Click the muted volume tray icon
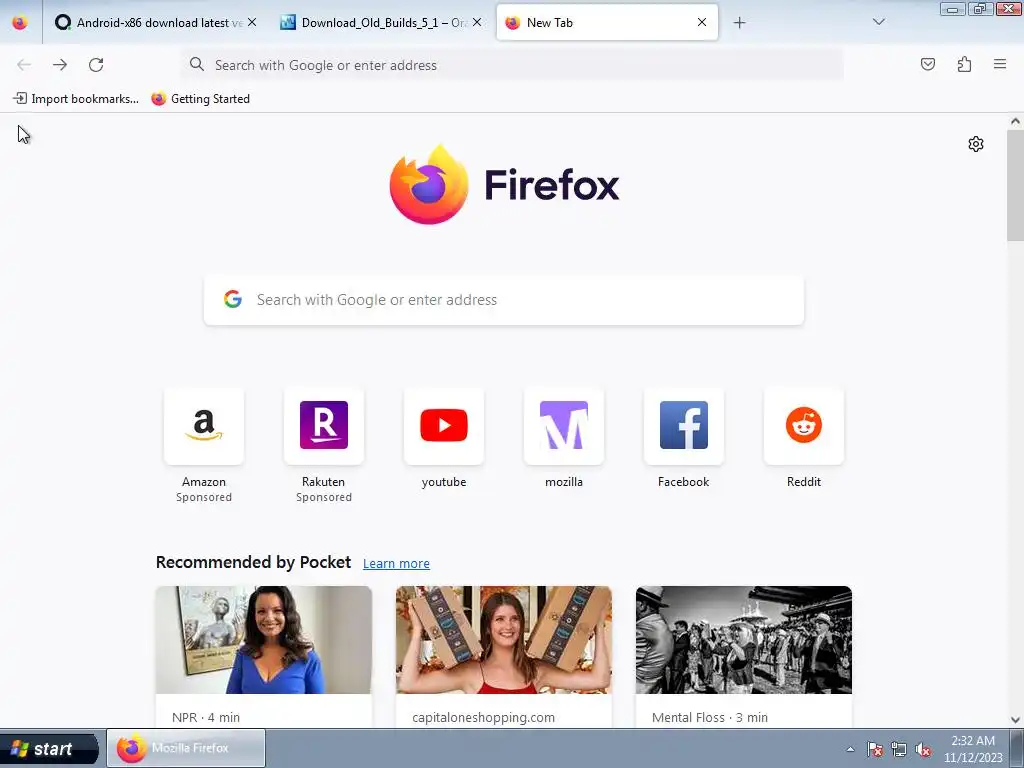 [x=923, y=749]
